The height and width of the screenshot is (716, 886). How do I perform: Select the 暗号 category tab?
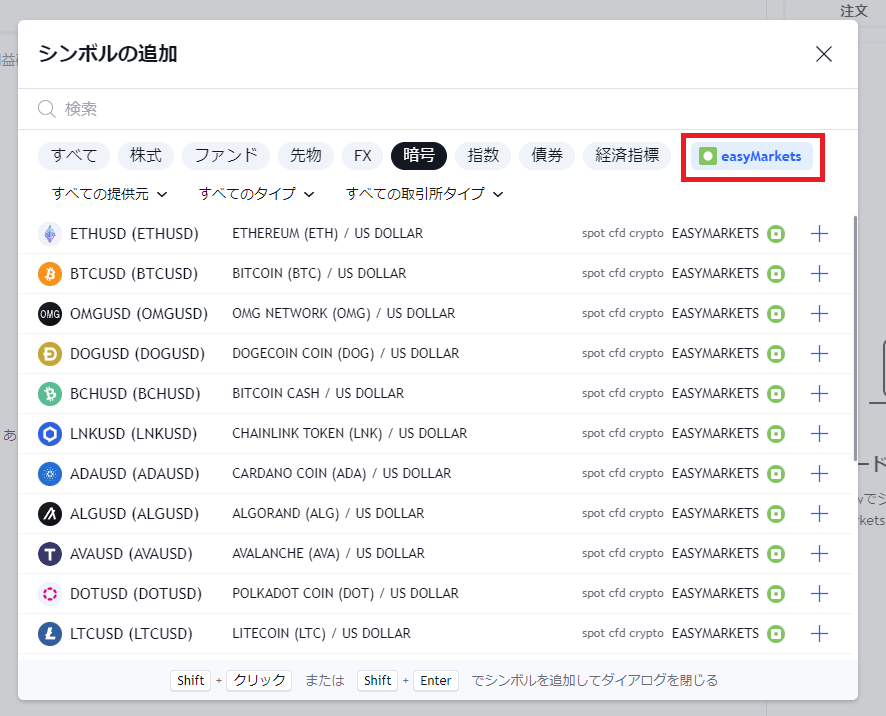pyautogui.click(x=419, y=155)
